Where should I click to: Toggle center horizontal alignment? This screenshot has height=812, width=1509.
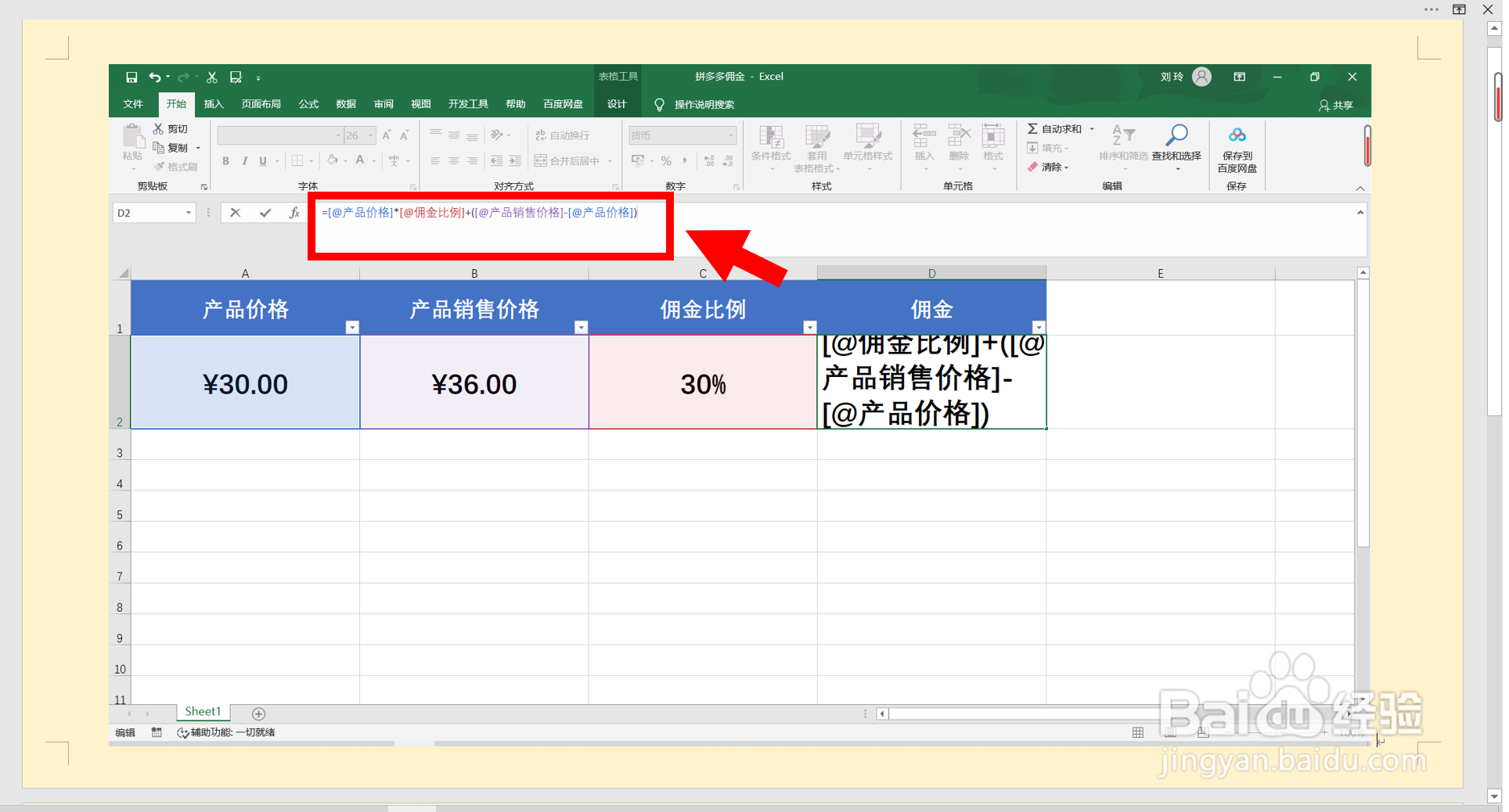tap(454, 161)
